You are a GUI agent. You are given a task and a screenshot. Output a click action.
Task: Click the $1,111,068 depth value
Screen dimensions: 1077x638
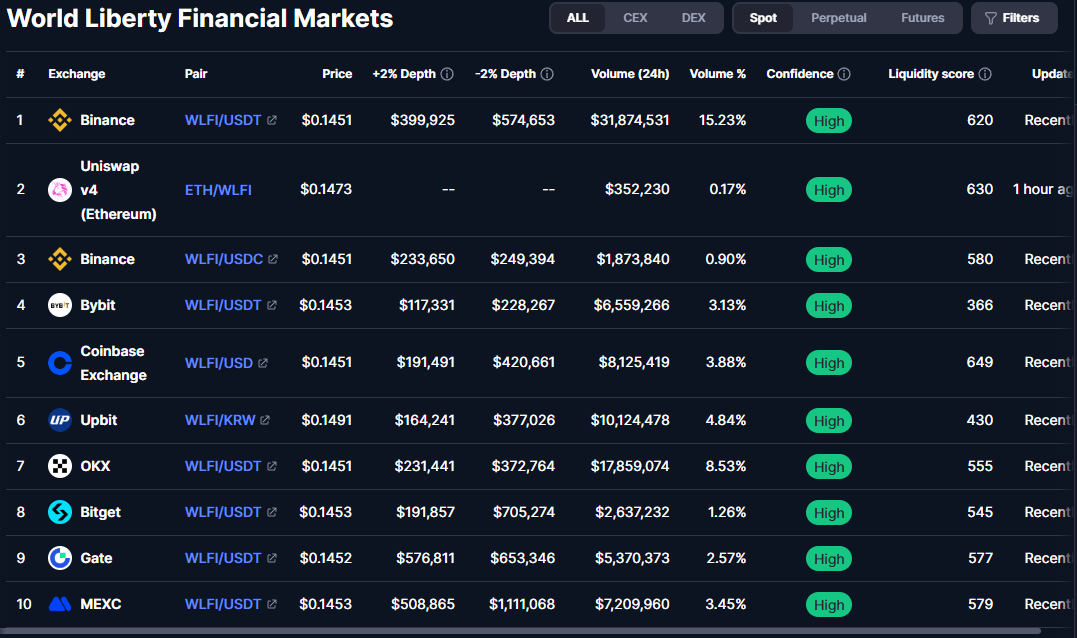tap(521, 604)
